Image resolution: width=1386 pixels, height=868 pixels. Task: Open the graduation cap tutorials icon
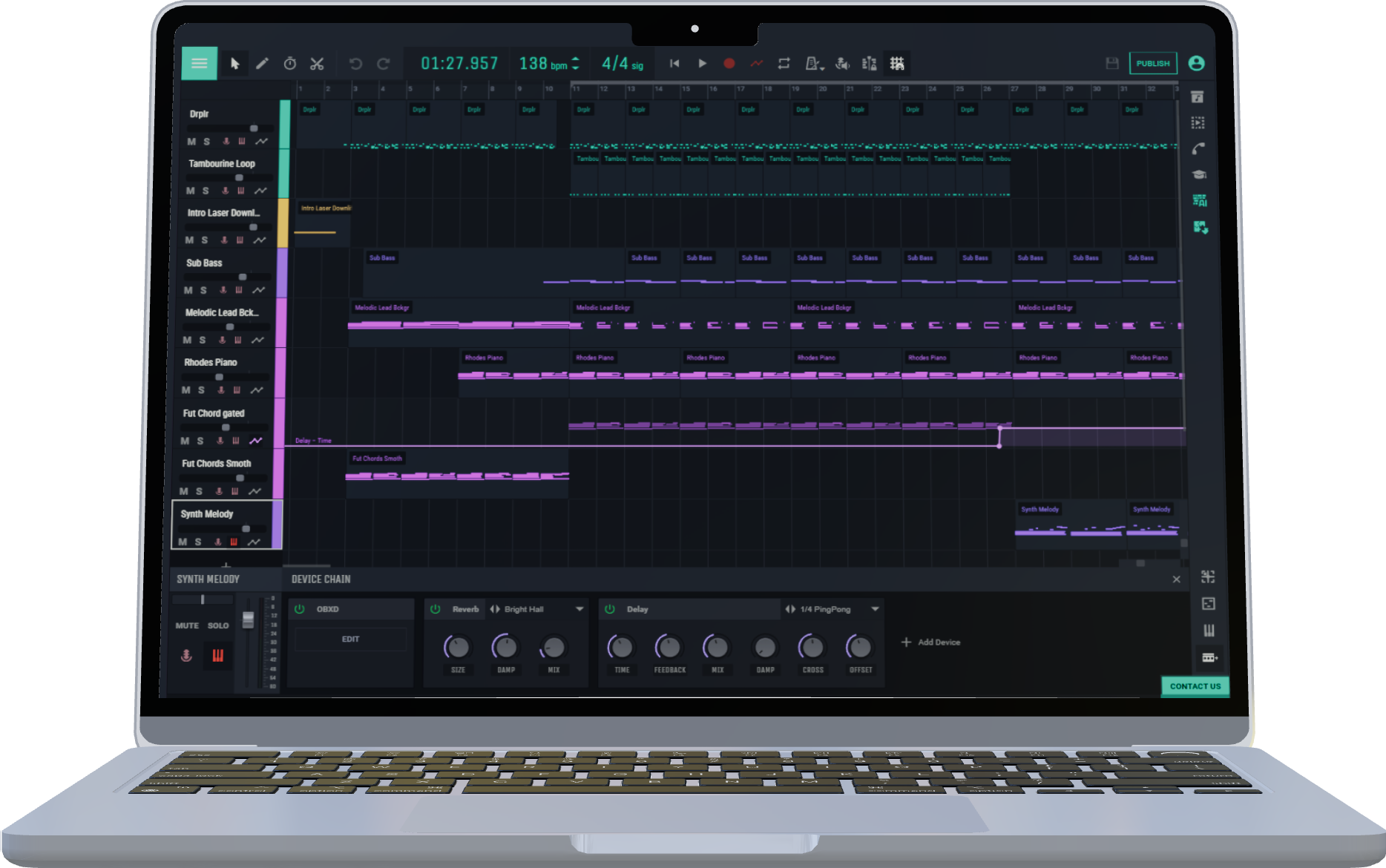point(1199,175)
